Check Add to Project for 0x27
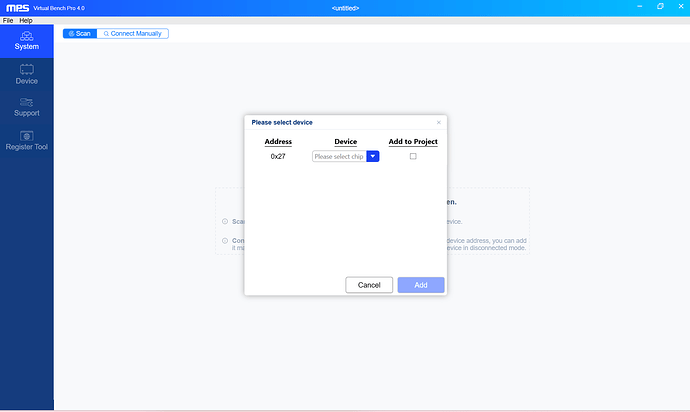Screen dimensions: 690x412 pyautogui.click(x=413, y=156)
